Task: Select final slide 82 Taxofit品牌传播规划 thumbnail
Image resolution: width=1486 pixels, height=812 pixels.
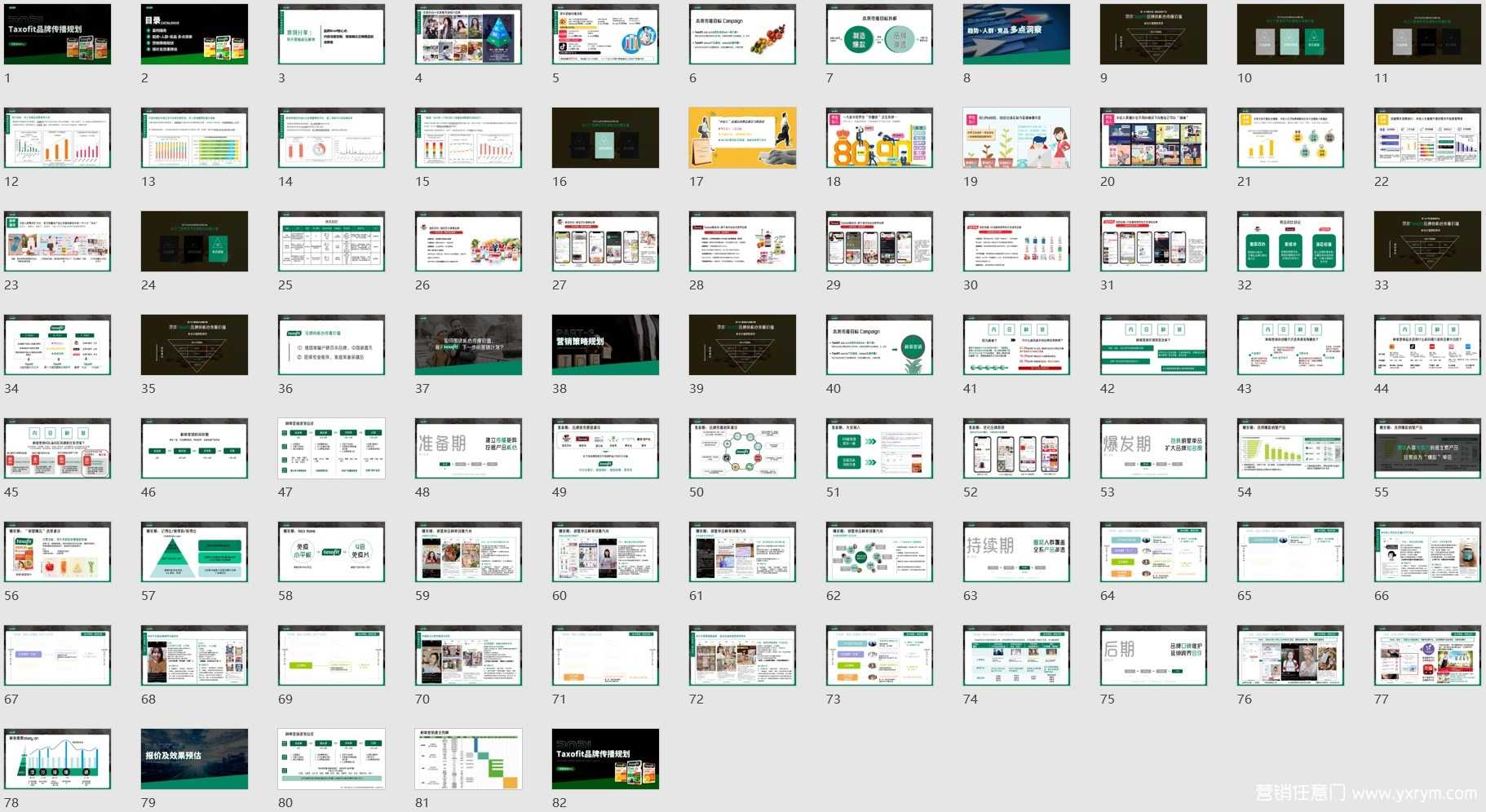Action: 605,759
